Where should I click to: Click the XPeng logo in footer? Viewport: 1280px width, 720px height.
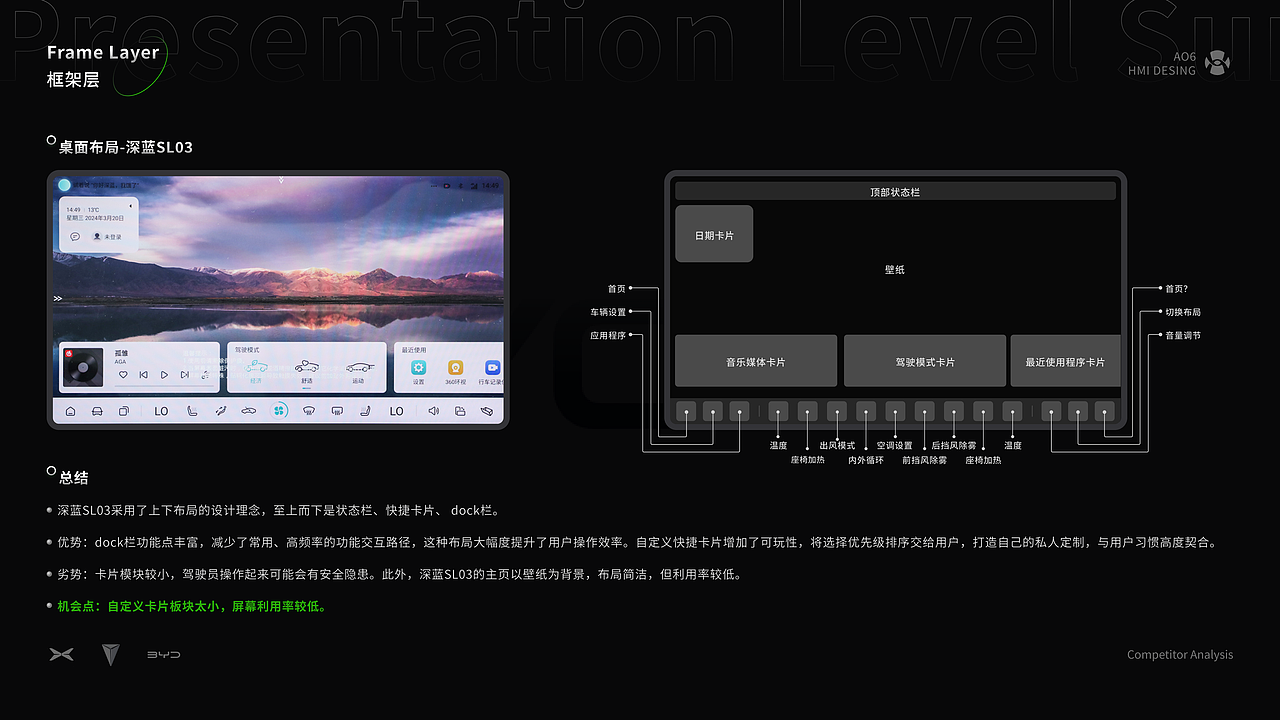(62, 655)
